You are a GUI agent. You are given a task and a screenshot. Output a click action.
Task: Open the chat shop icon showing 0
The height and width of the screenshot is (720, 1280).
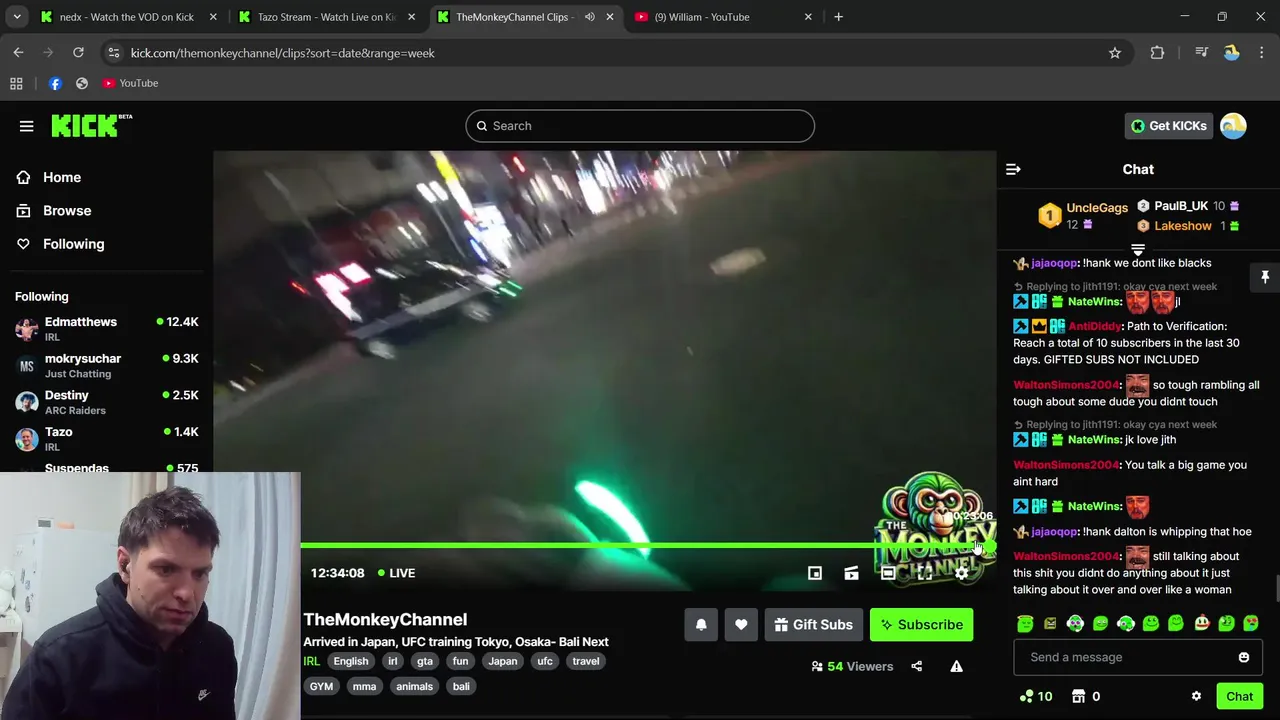(1086, 696)
